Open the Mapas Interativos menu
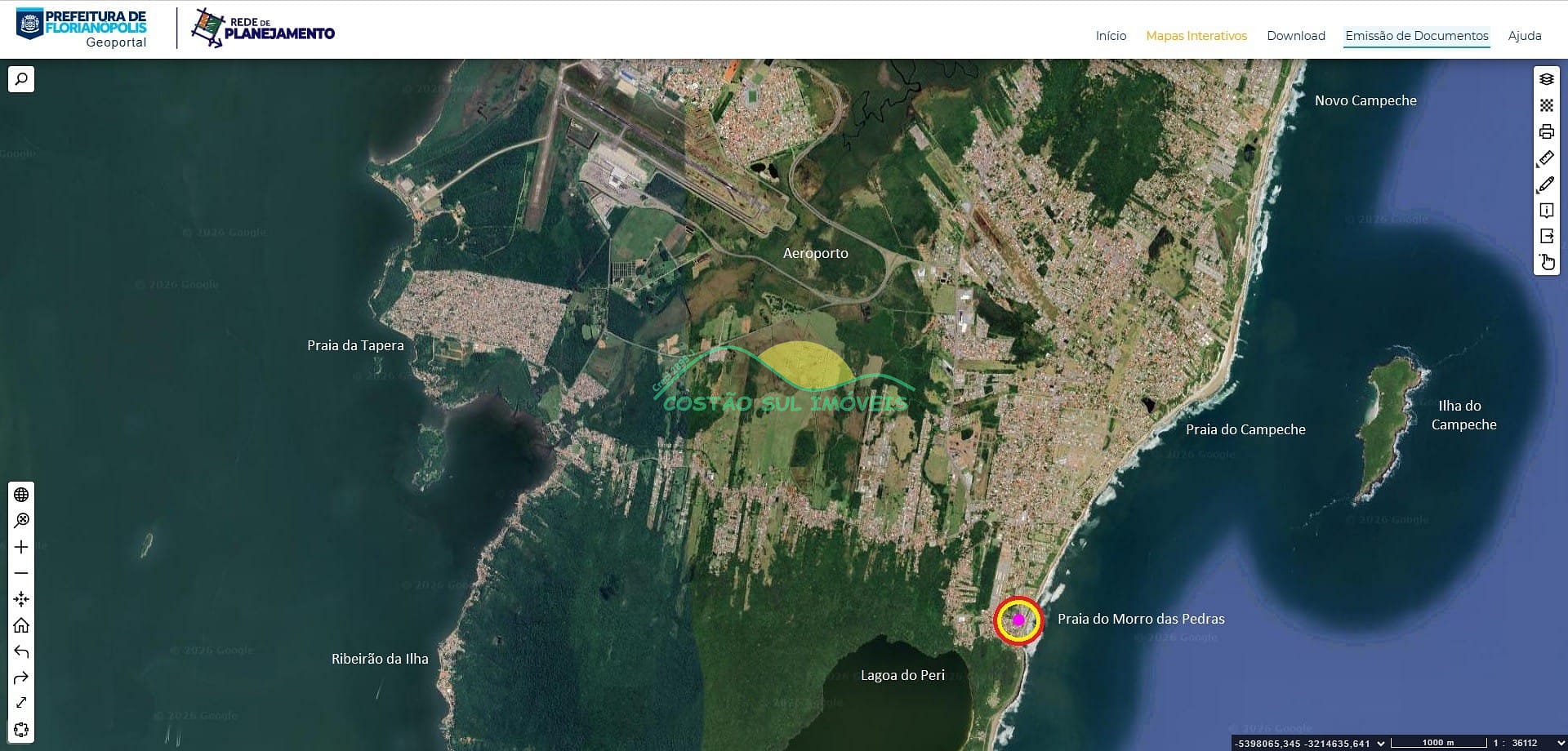This screenshot has height=751, width=1568. pos(1196,36)
